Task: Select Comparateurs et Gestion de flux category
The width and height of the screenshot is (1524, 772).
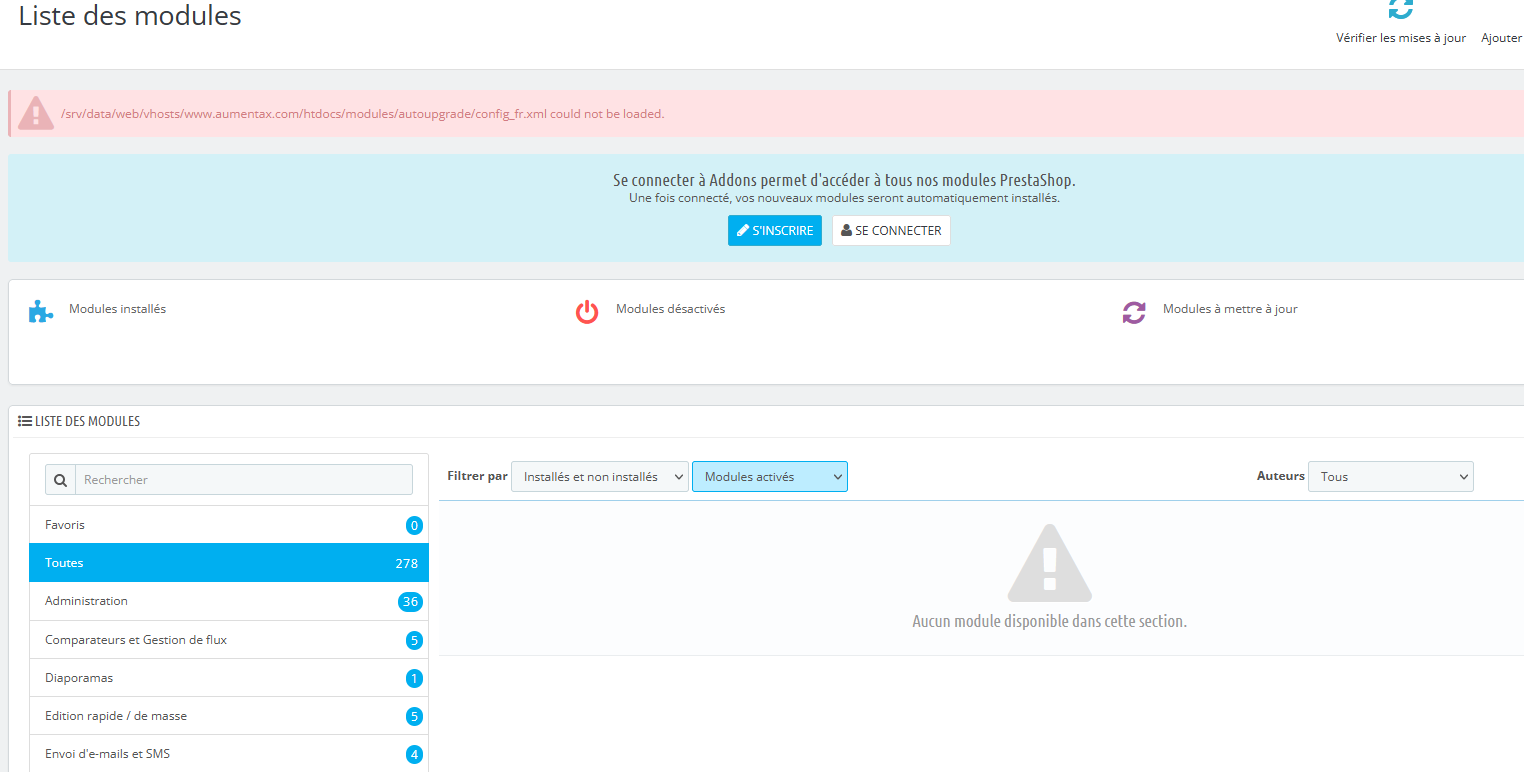Action: coord(229,639)
